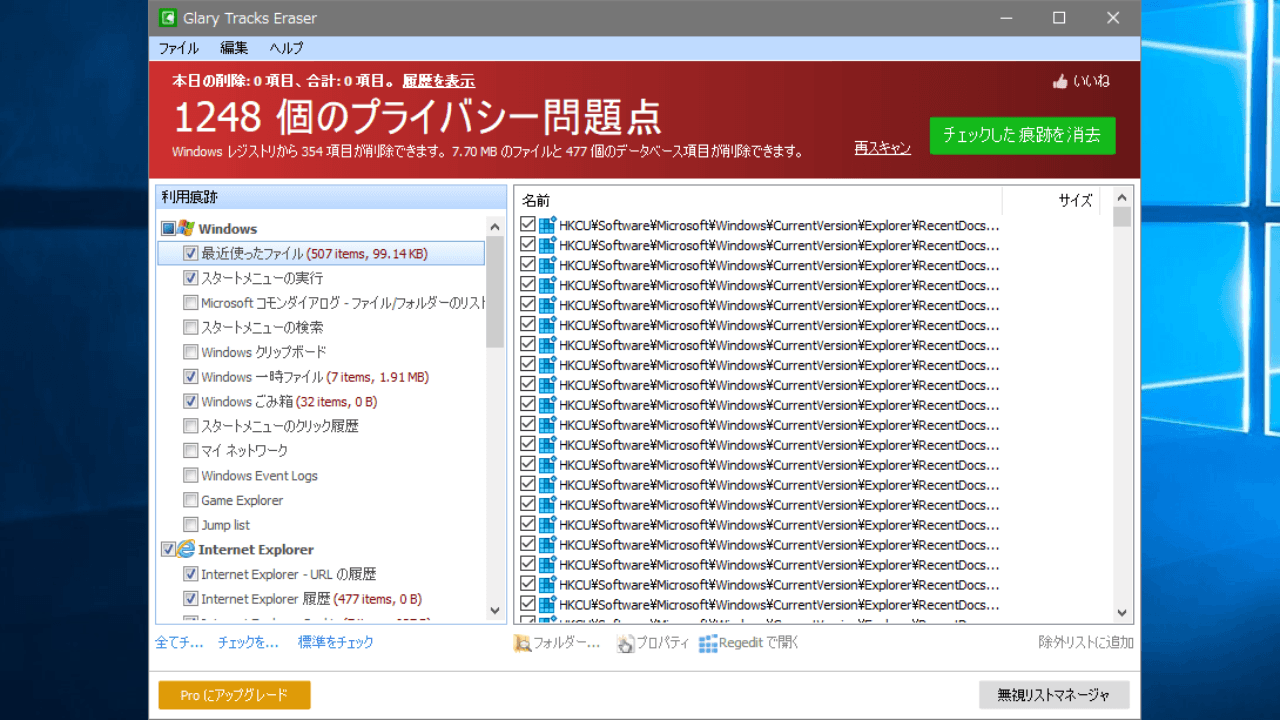This screenshot has width=1280, height=720.
Task: Uncheck Windows 一時ファイル checkbox
Action: click(191, 377)
